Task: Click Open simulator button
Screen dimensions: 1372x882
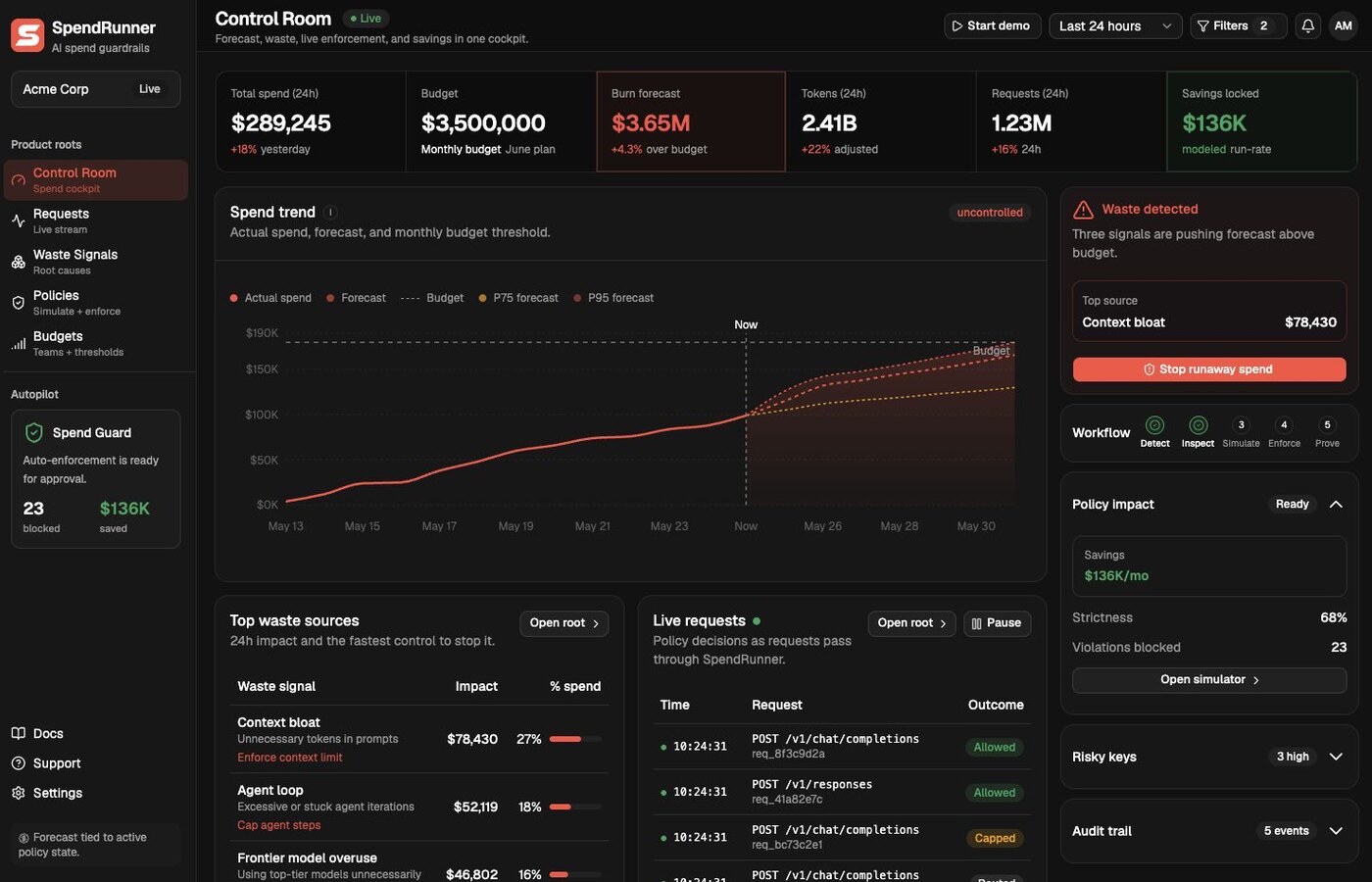Action: (1209, 680)
